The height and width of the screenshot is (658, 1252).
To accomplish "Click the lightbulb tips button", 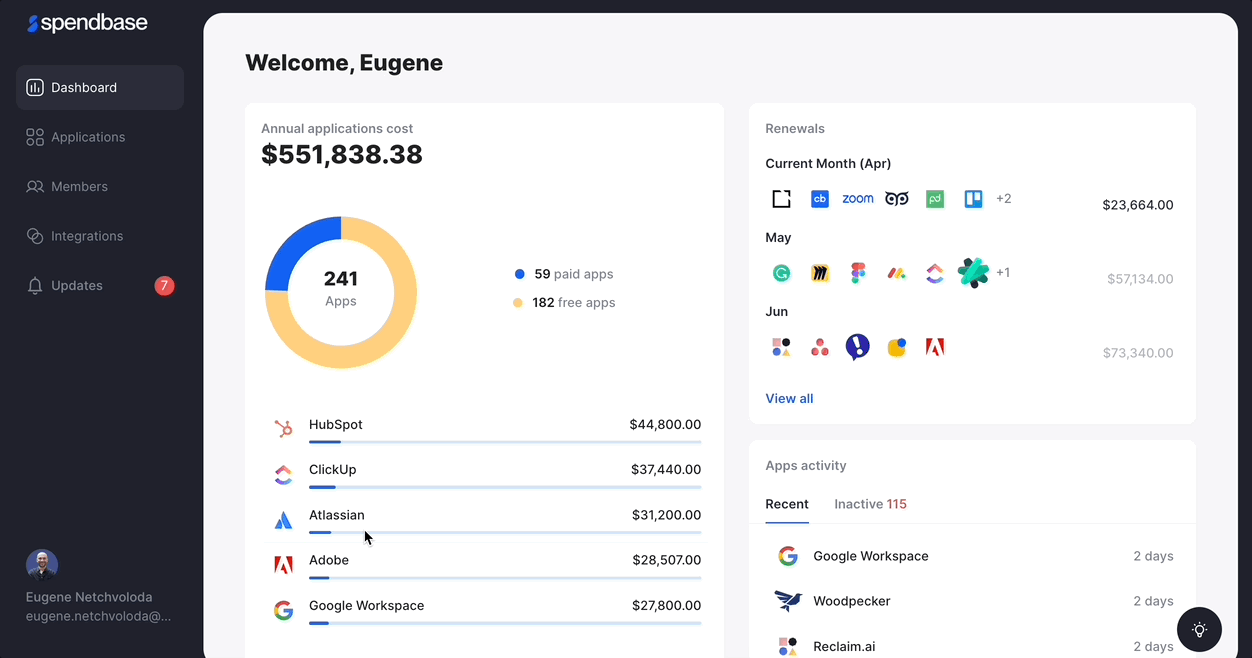I will [x=1200, y=630].
